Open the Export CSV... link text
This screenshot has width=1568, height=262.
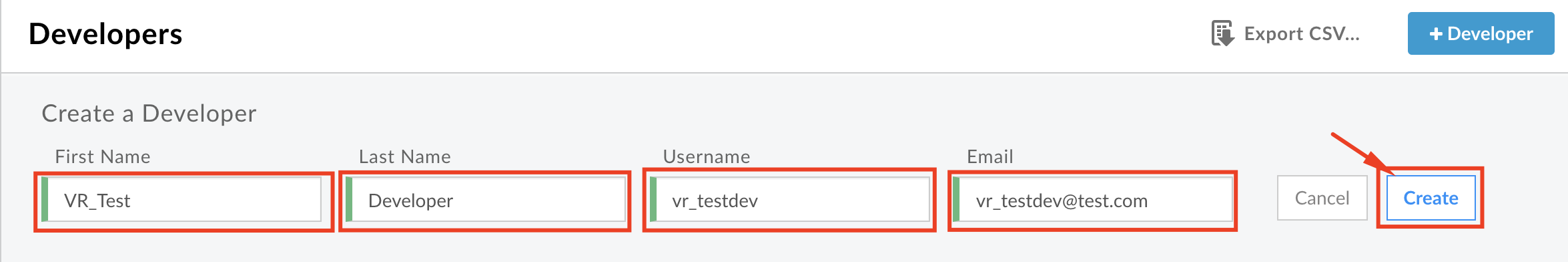1302,33
